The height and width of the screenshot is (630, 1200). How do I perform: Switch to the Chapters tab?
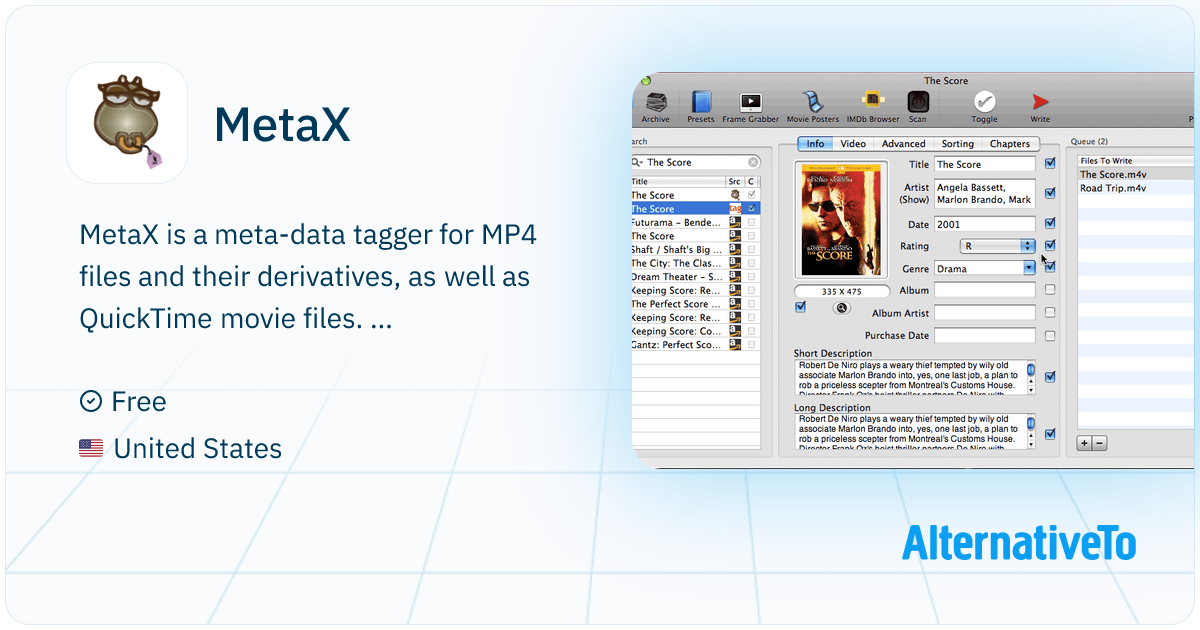tap(1010, 144)
